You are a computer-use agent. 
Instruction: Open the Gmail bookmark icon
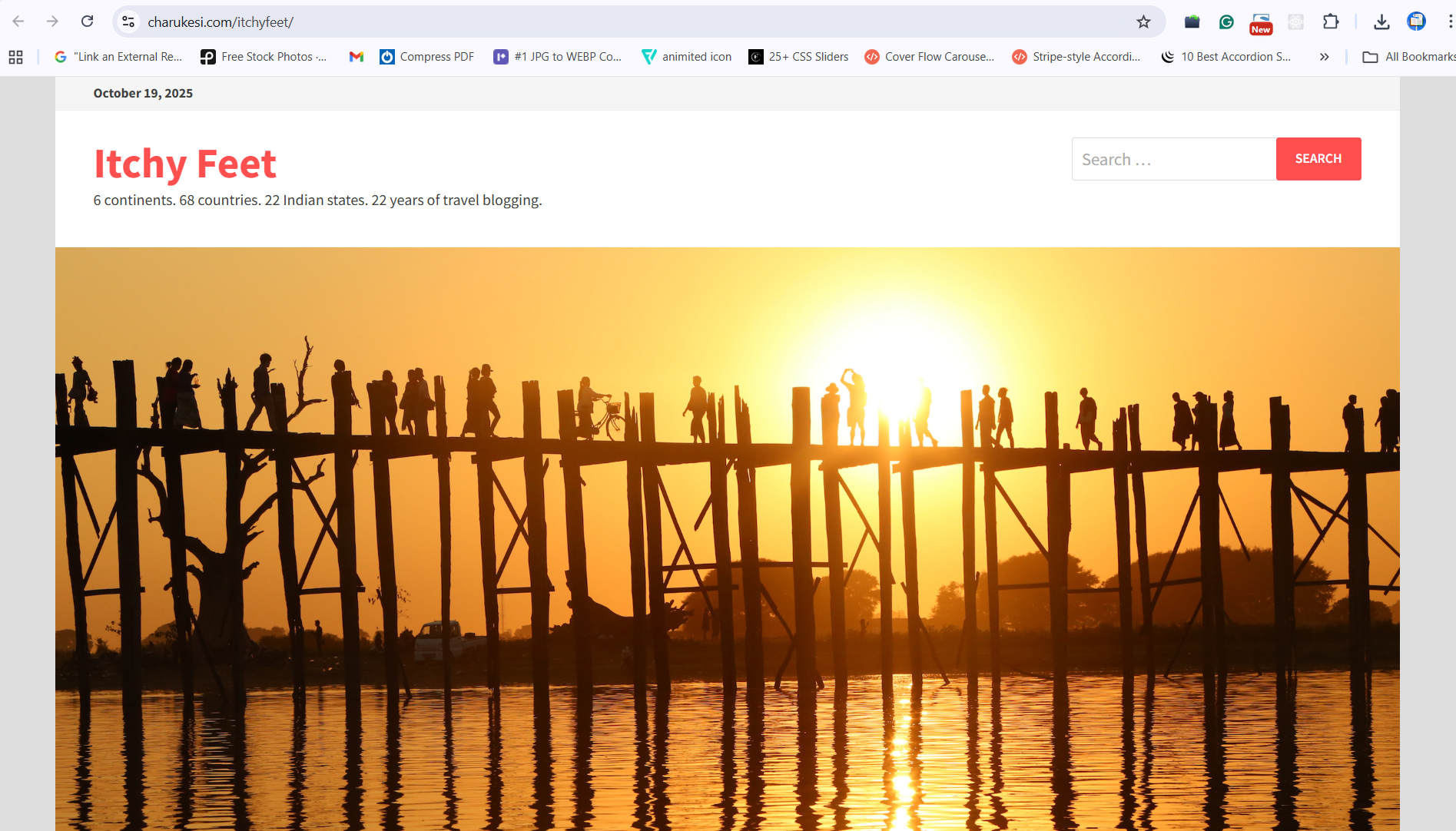tap(356, 57)
